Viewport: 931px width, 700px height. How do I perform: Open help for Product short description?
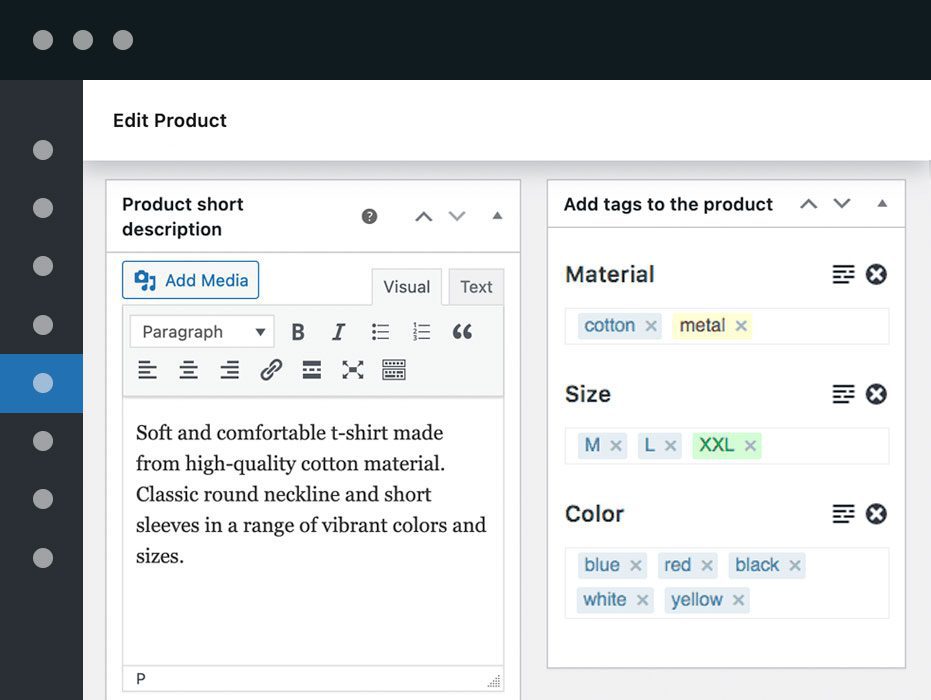(x=369, y=216)
